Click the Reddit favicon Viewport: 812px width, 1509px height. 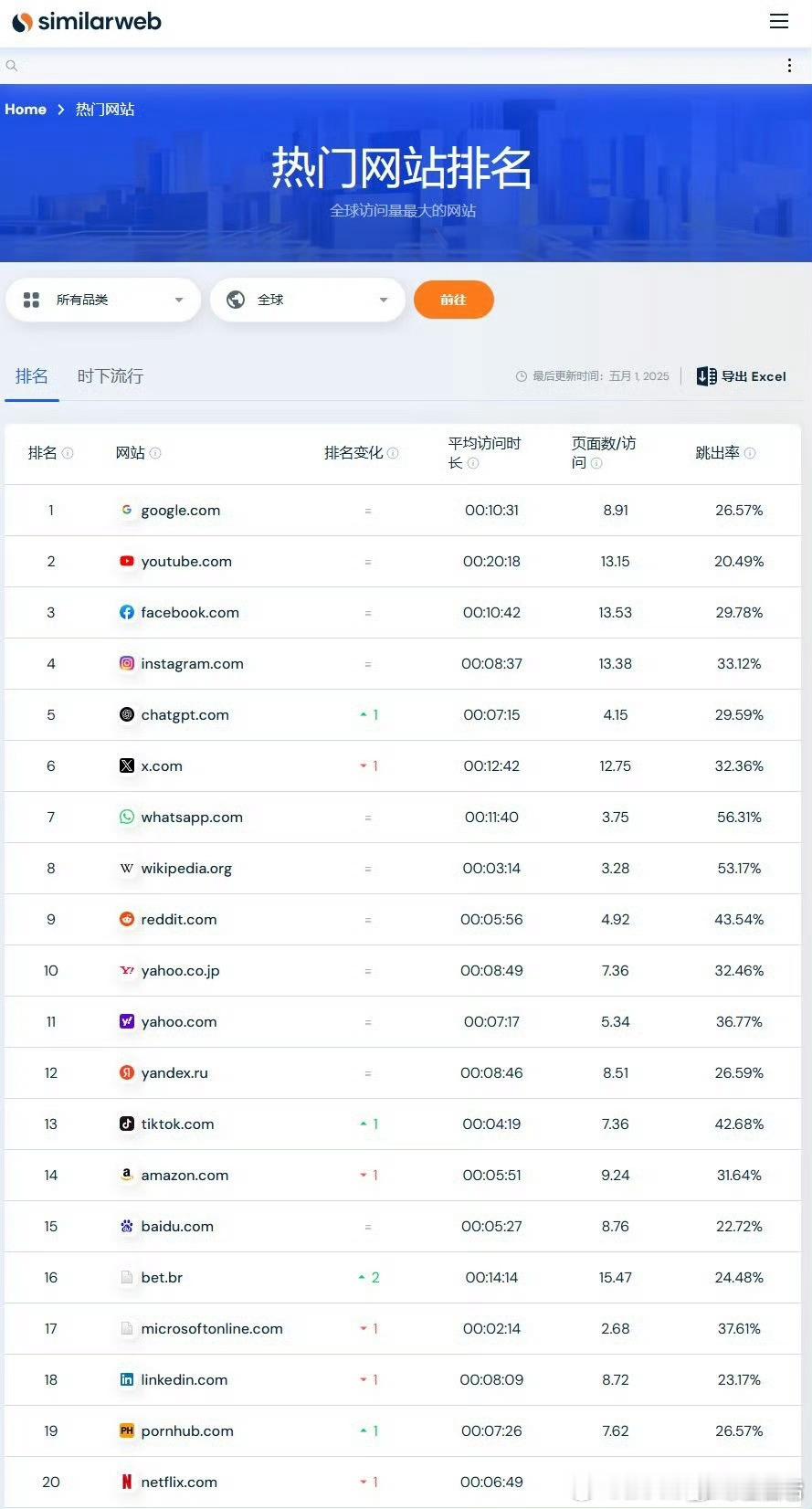pos(127,919)
